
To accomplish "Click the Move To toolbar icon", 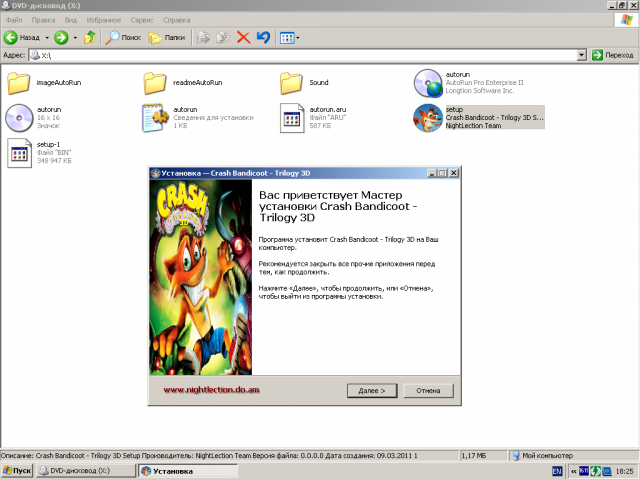I will pyautogui.click(x=203, y=38).
